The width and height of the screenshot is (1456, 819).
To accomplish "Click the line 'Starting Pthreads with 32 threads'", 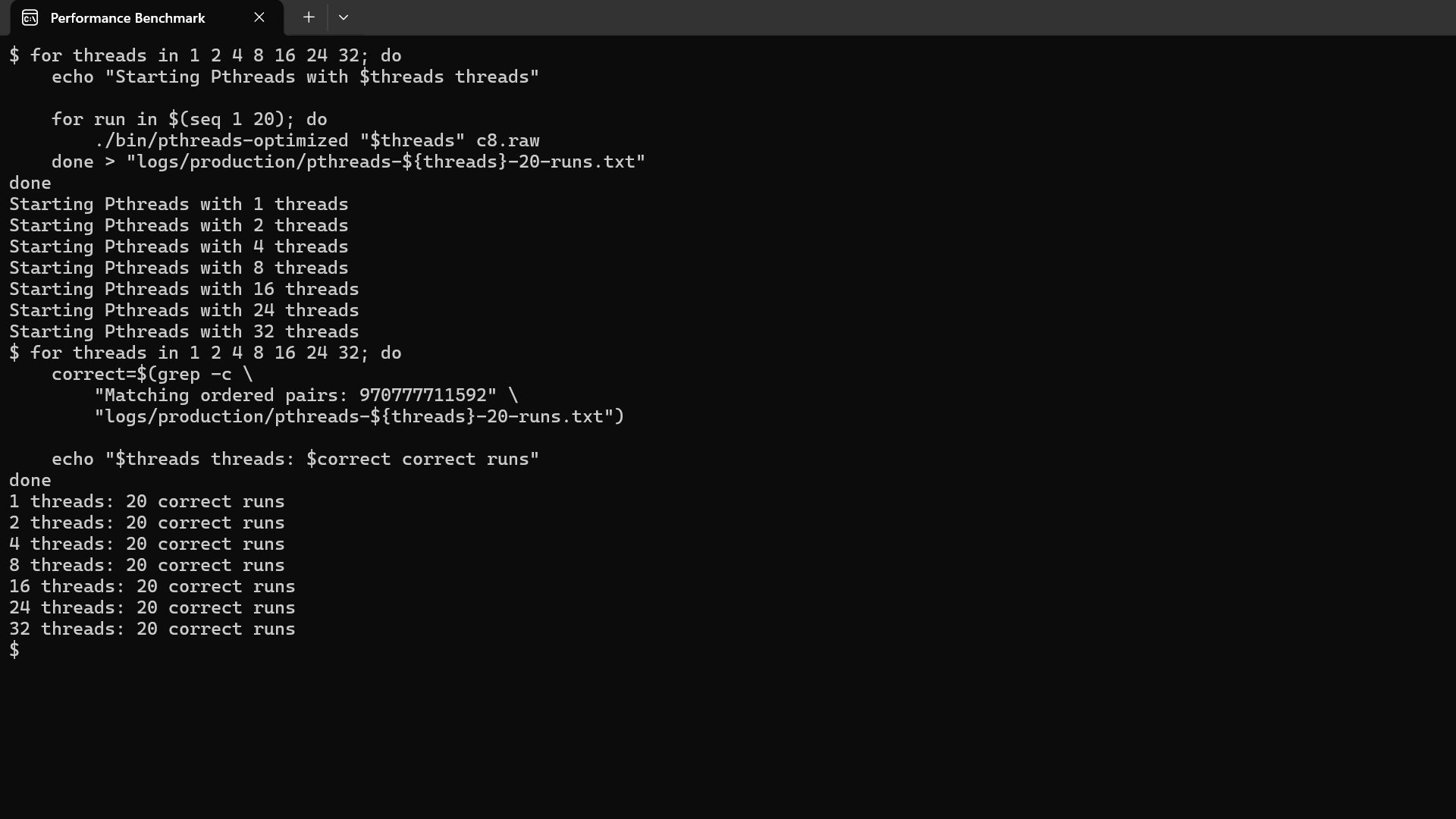I will (x=184, y=332).
